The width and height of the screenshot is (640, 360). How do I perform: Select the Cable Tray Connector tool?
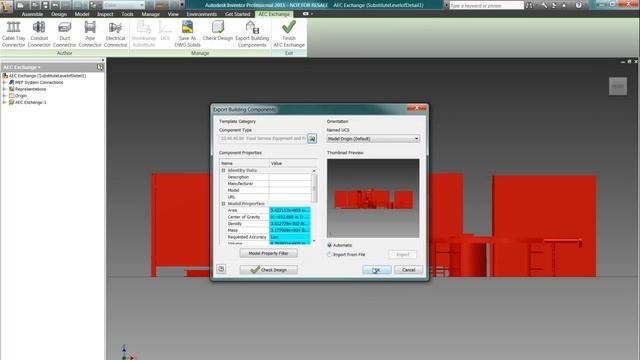[x=13, y=34]
